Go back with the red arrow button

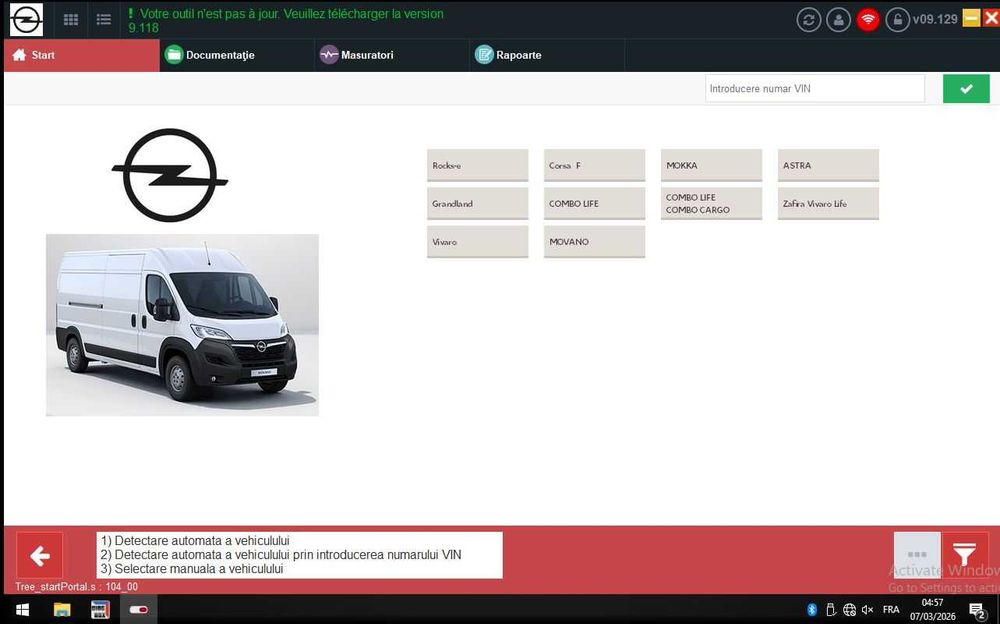(40, 556)
